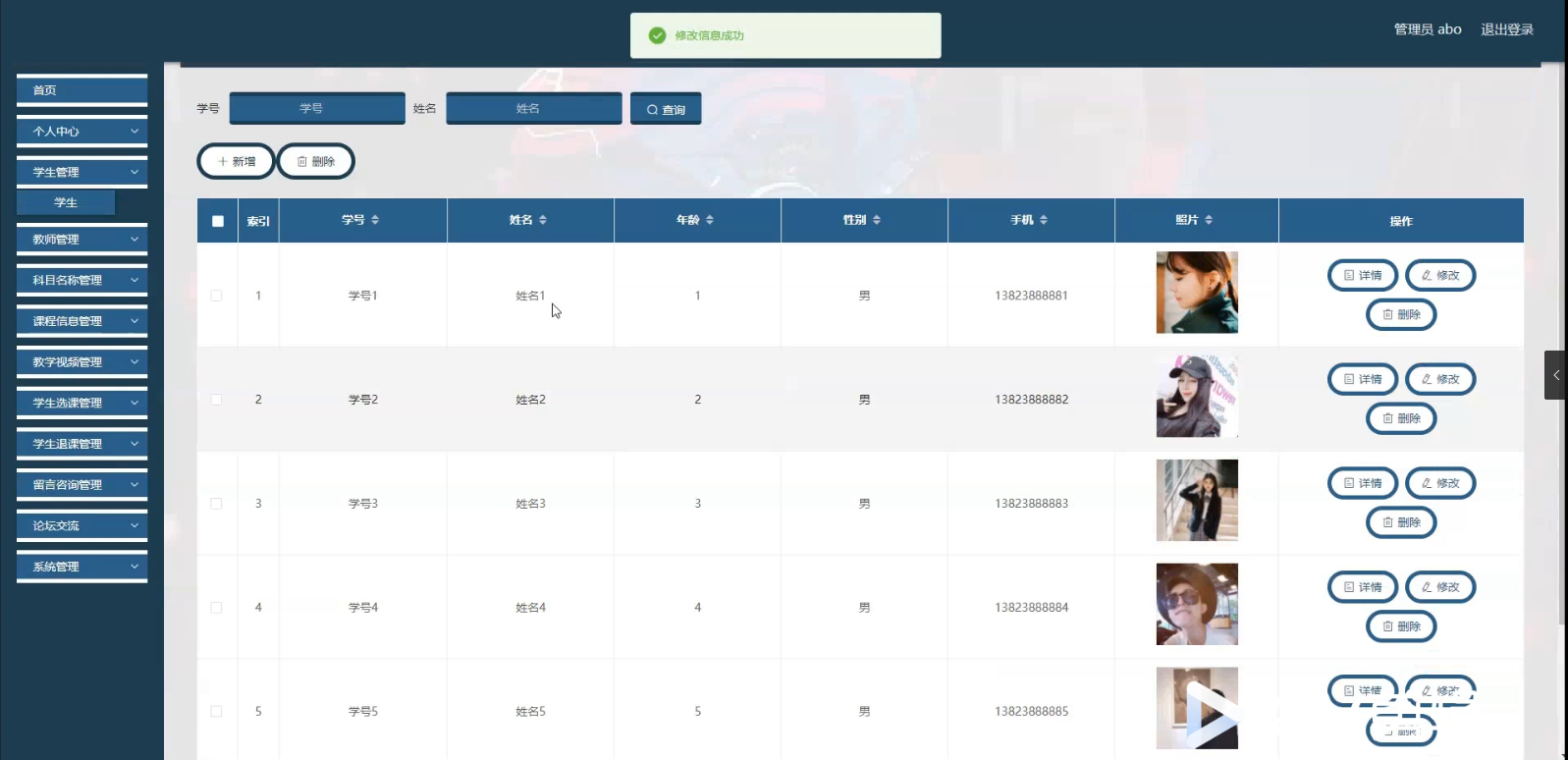
Task: Sort by 学号 column arrows
Action: (374, 220)
